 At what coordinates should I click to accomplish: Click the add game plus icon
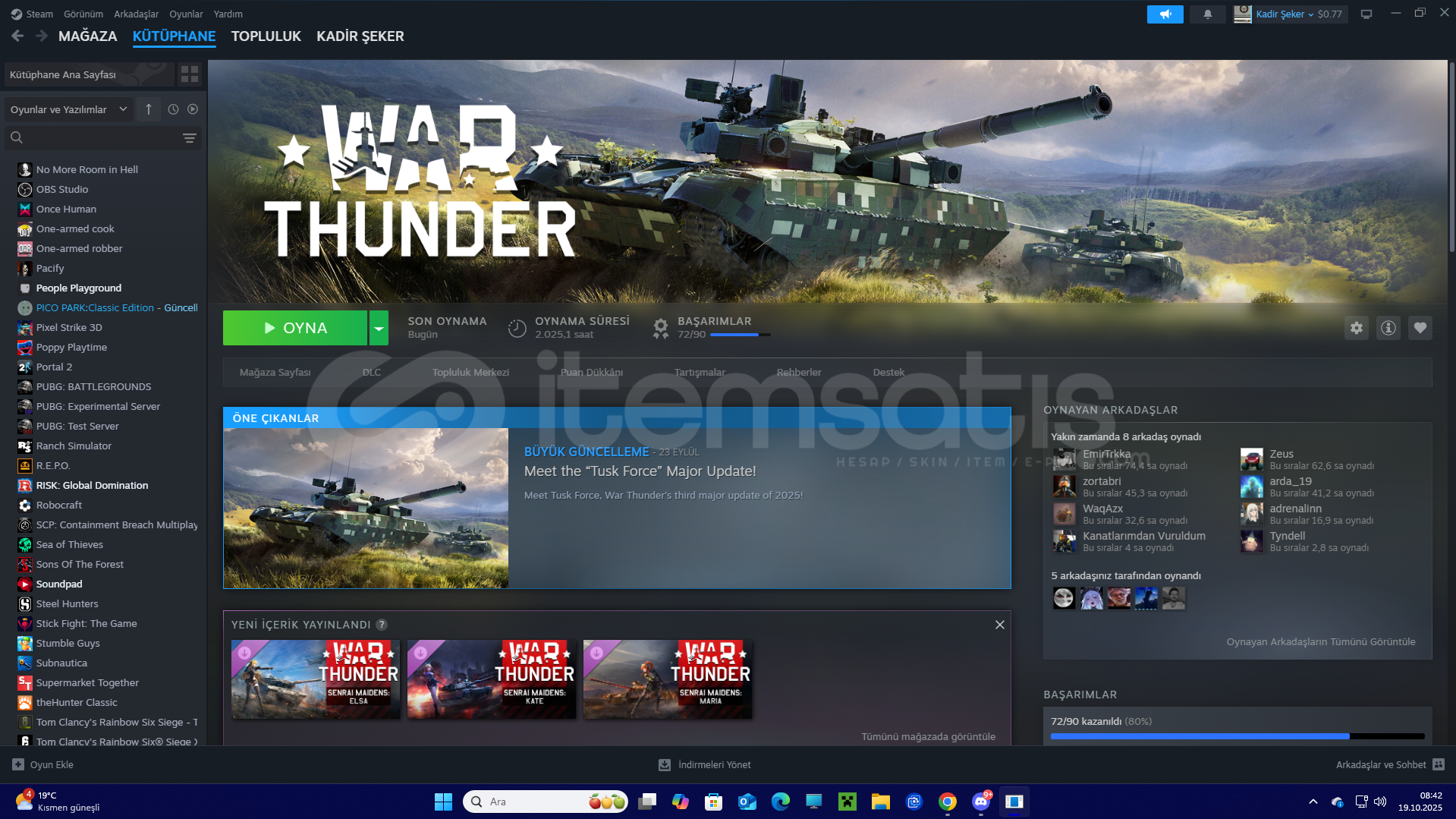point(18,764)
